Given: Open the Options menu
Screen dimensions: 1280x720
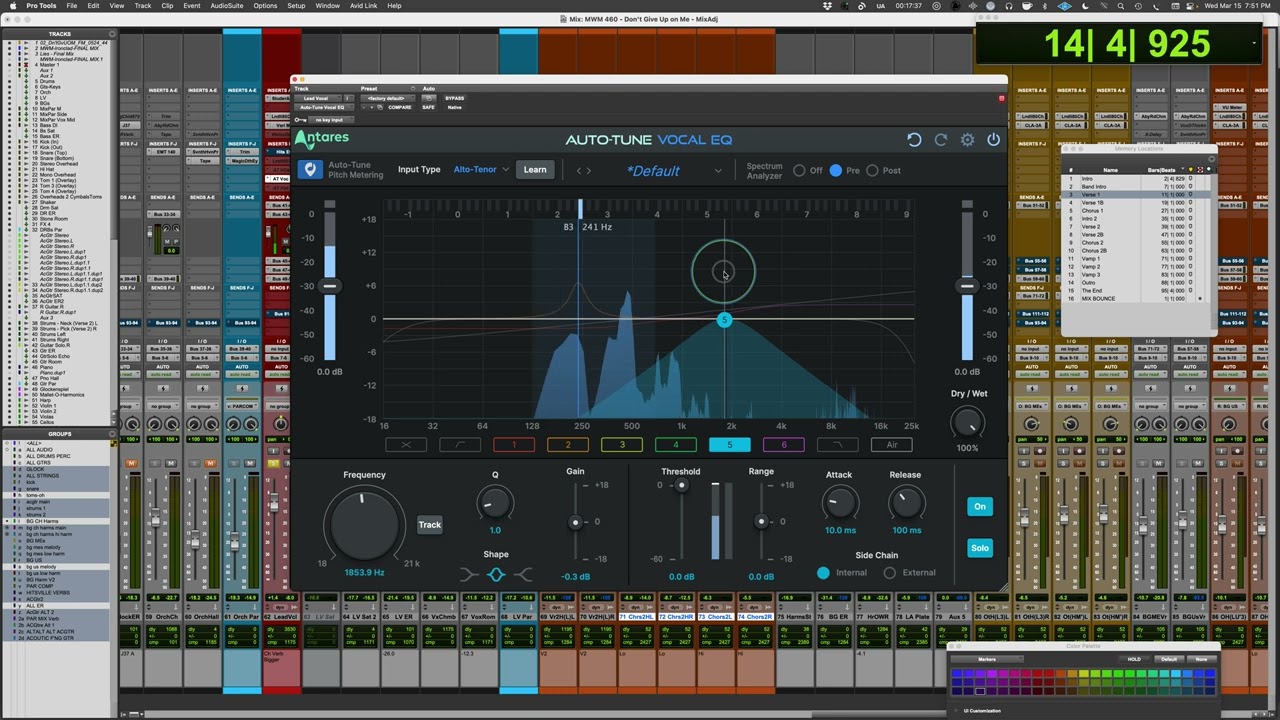Looking at the screenshot, I should pos(265,6).
